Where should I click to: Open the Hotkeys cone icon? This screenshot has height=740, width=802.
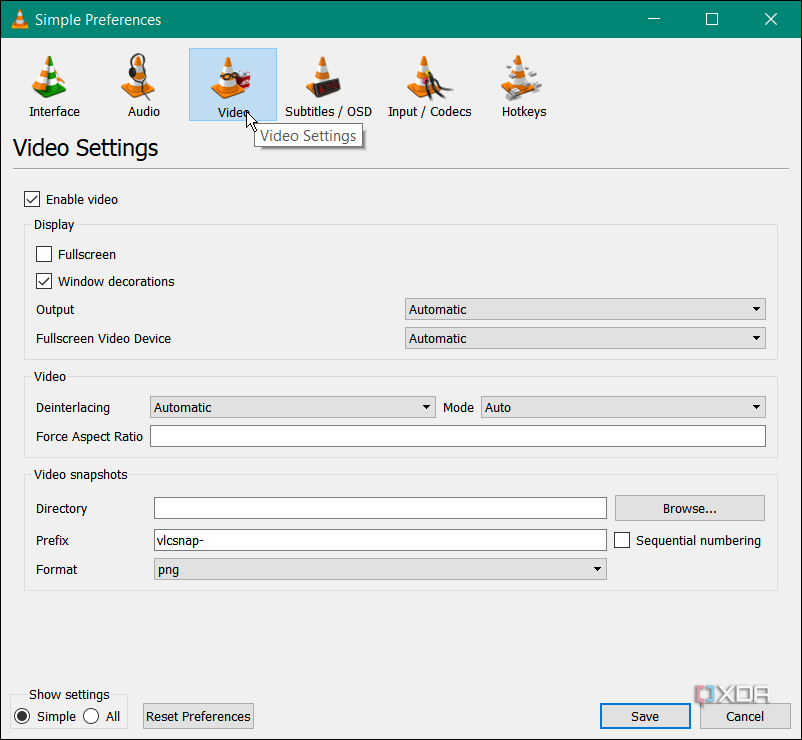click(x=521, y=77)
